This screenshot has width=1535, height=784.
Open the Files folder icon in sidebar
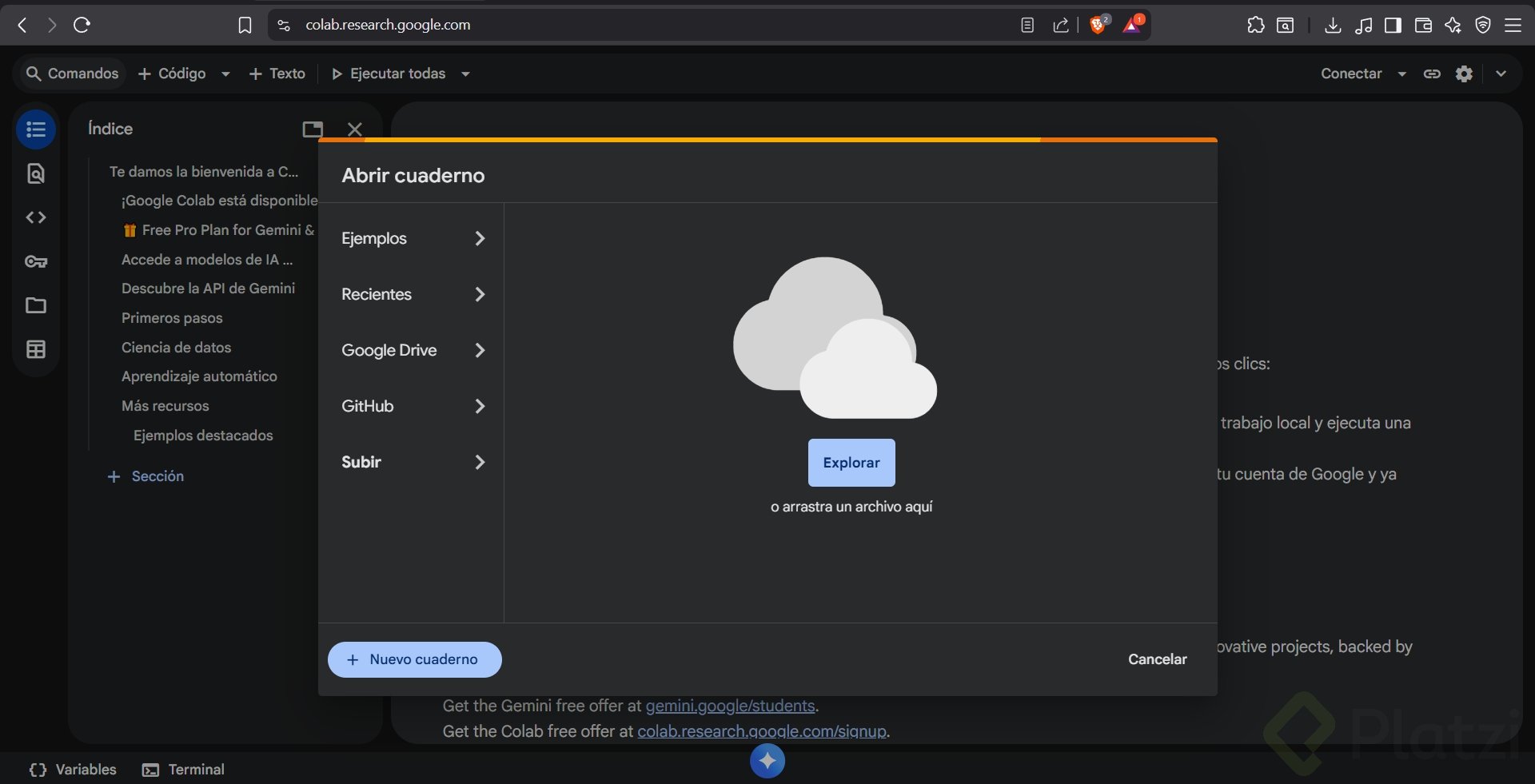point(36,305)
